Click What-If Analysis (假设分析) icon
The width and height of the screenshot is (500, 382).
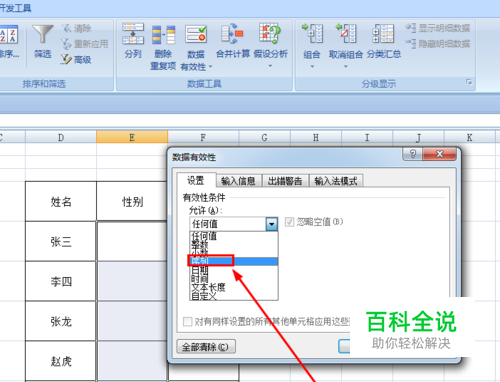point(270,33)
